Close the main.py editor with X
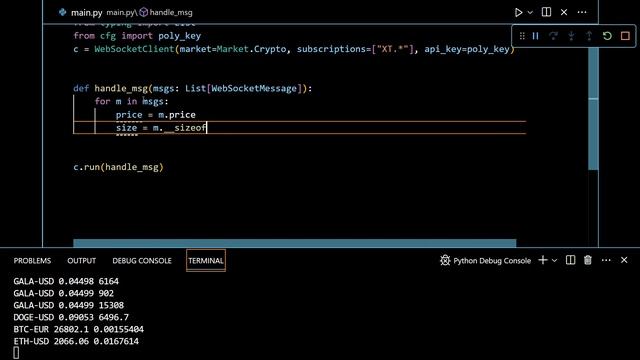The height and width of the screenshot is (360, 640). tap(564, 12)
